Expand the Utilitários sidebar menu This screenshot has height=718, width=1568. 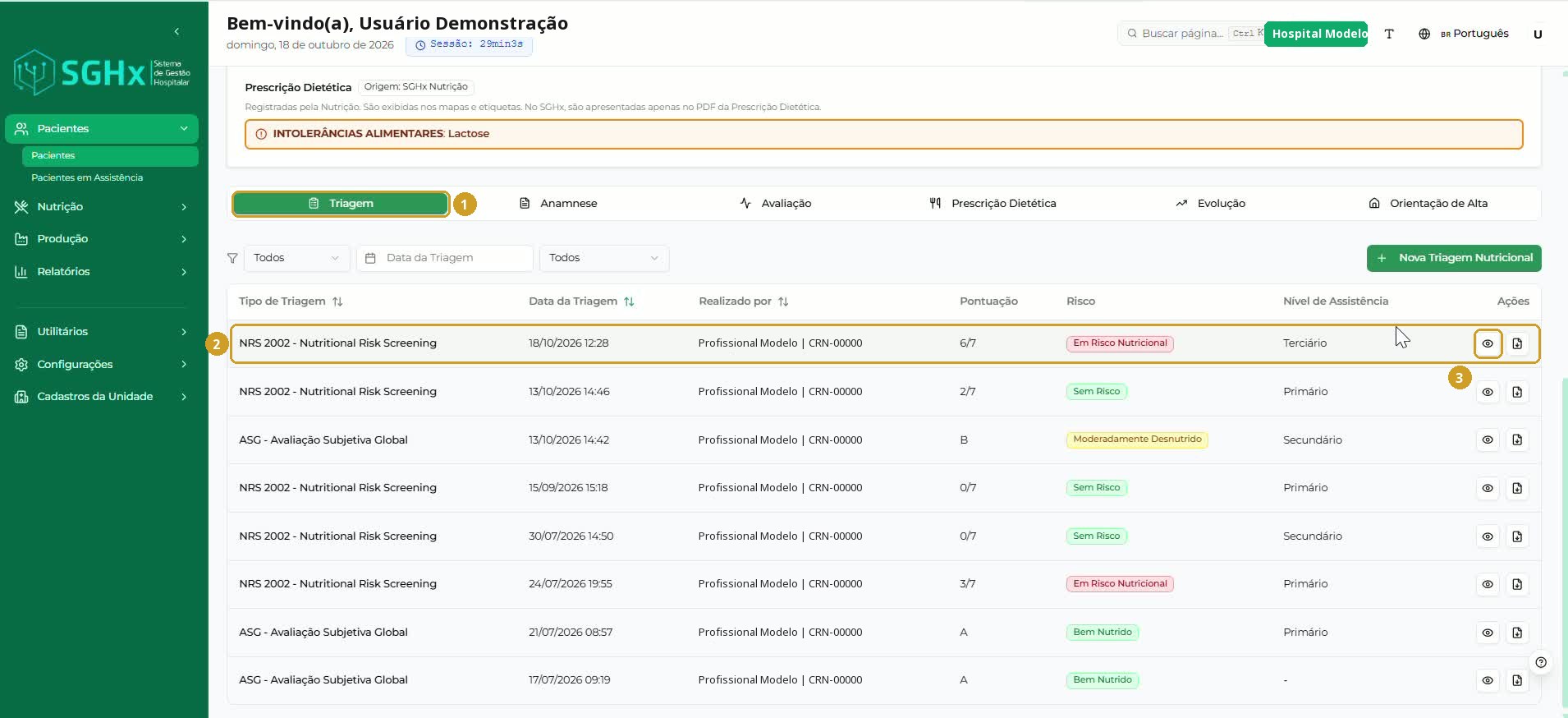click(x=102, y=332)
